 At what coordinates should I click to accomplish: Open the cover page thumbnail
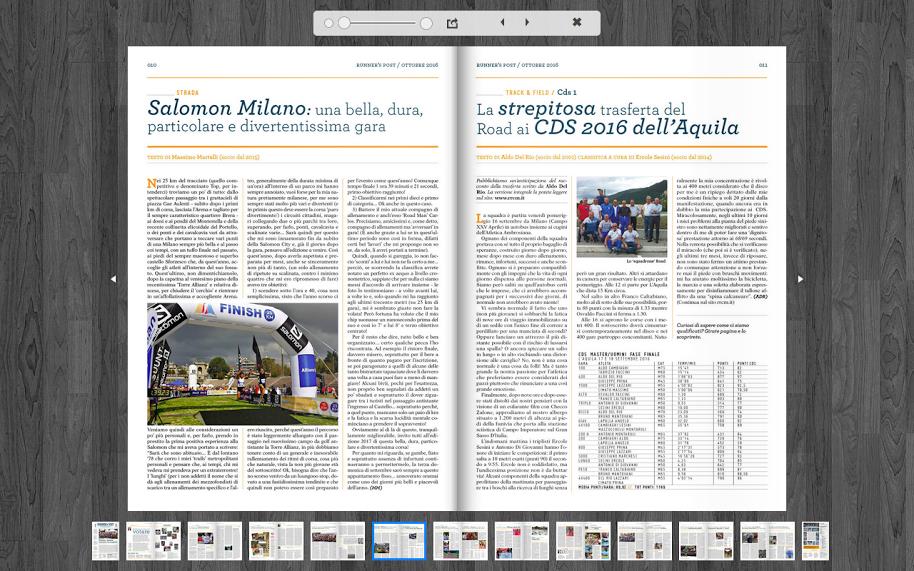point(106,541)
